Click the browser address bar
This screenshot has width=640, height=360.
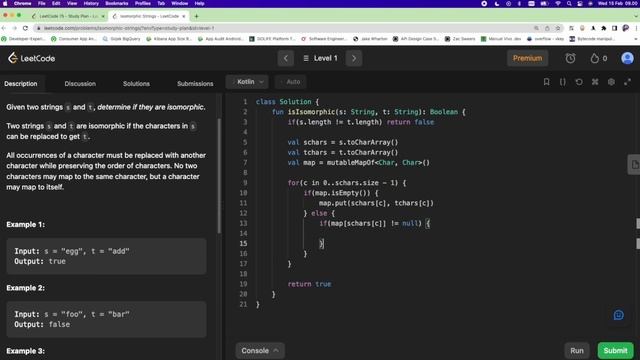coord(286,28)
